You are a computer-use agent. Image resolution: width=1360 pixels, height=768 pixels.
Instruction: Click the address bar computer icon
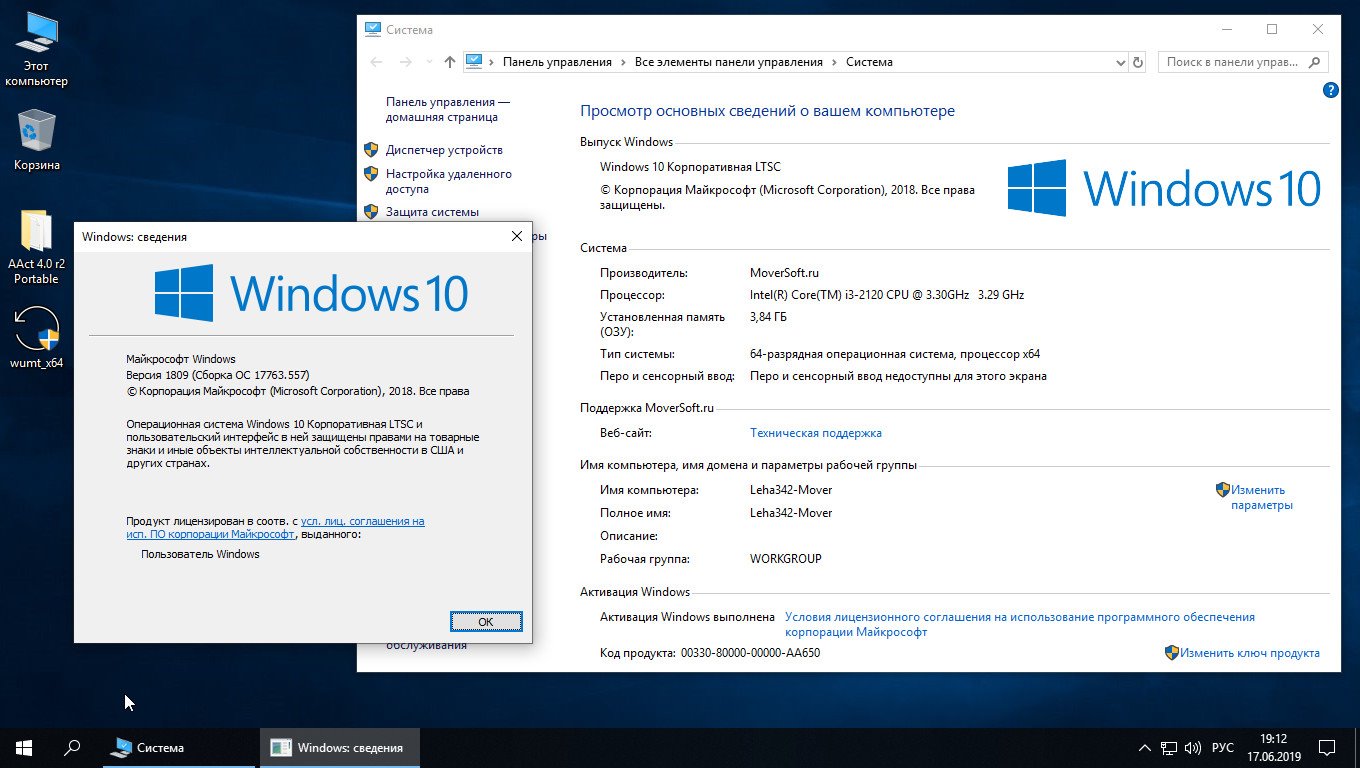(474, 61)
